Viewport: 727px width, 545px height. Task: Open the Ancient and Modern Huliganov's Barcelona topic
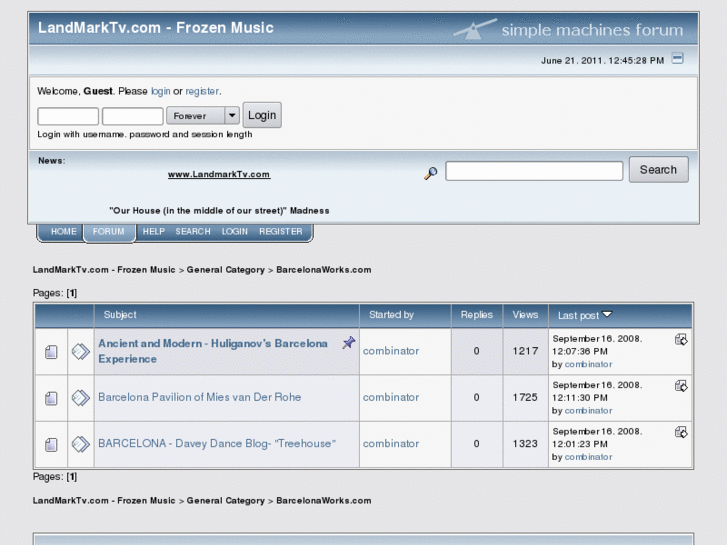213,351
